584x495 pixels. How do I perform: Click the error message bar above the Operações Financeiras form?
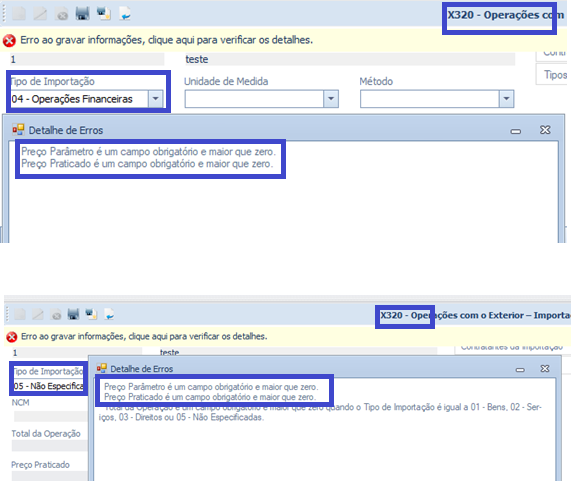284,40
